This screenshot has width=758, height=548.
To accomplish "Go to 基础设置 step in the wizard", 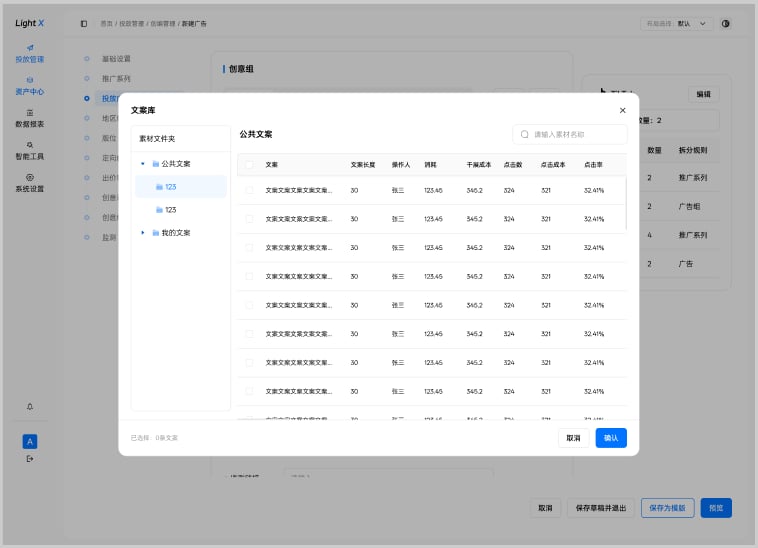I will click(116, 59).
